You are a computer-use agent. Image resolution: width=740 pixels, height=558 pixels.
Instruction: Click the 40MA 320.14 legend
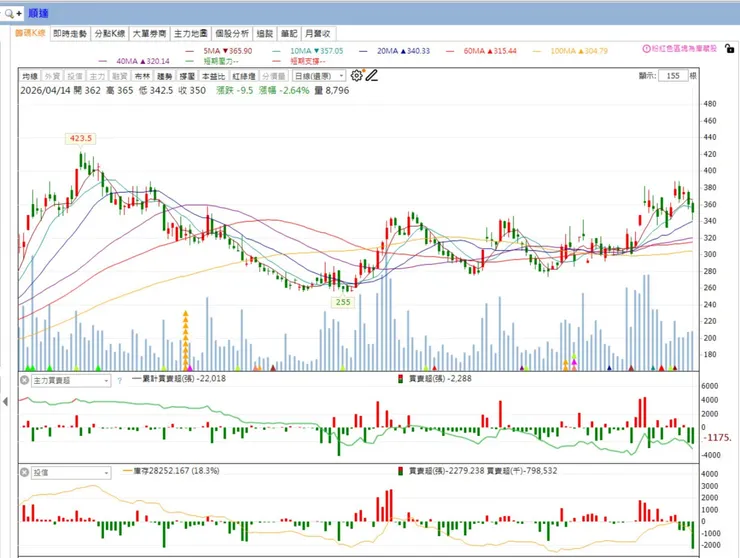[134, 61]
